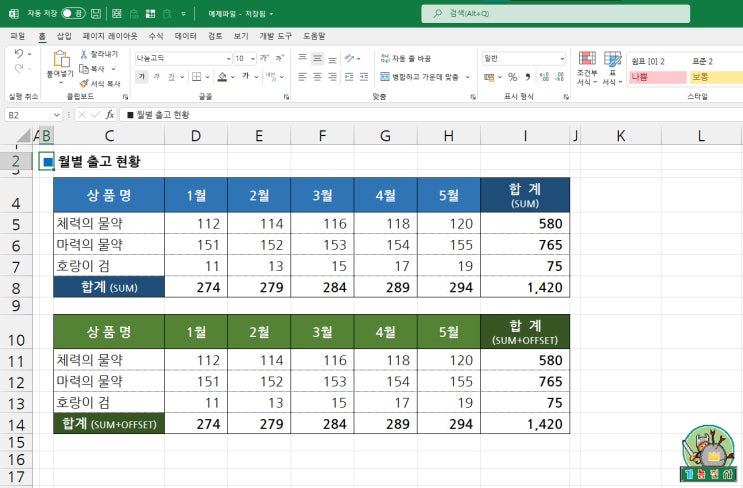The width and height of the screenshot is (743, 488).
Task: Apply the 나쁨 pink cell style
Action: point(658,77)
